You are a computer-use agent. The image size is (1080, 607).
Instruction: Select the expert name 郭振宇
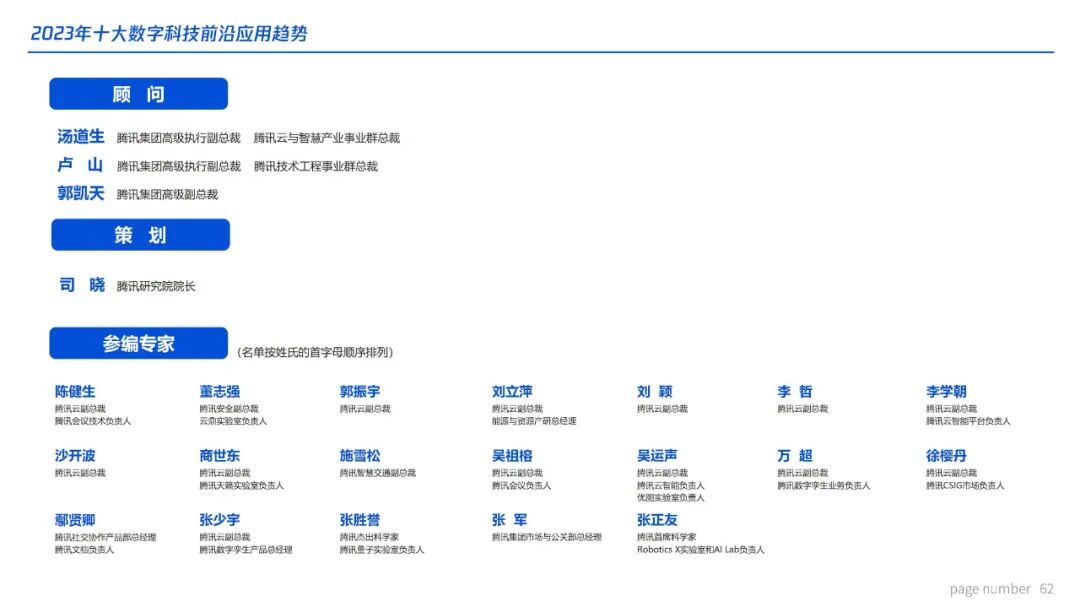point(360,391)
